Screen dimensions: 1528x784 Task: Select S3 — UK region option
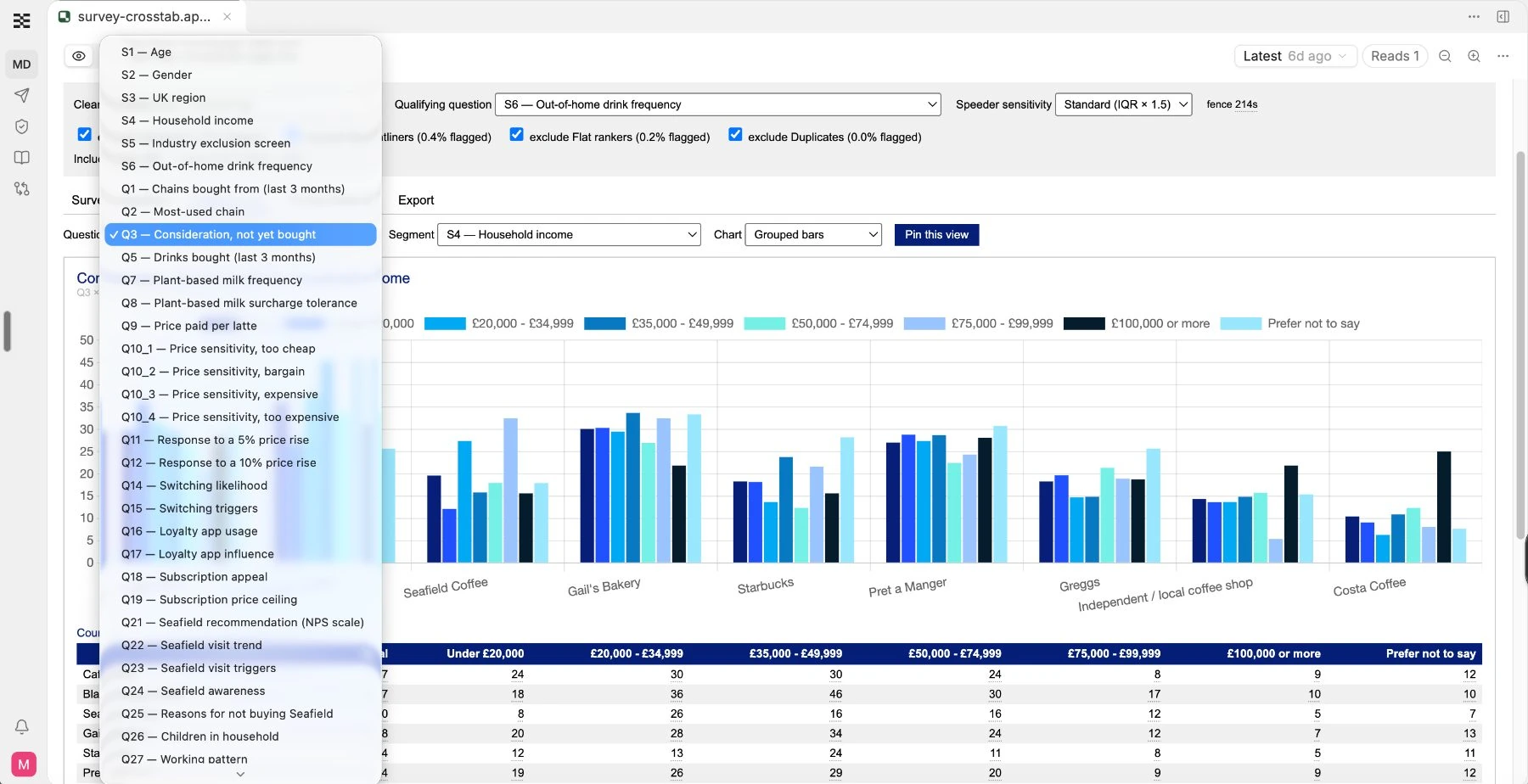point(240,98)
